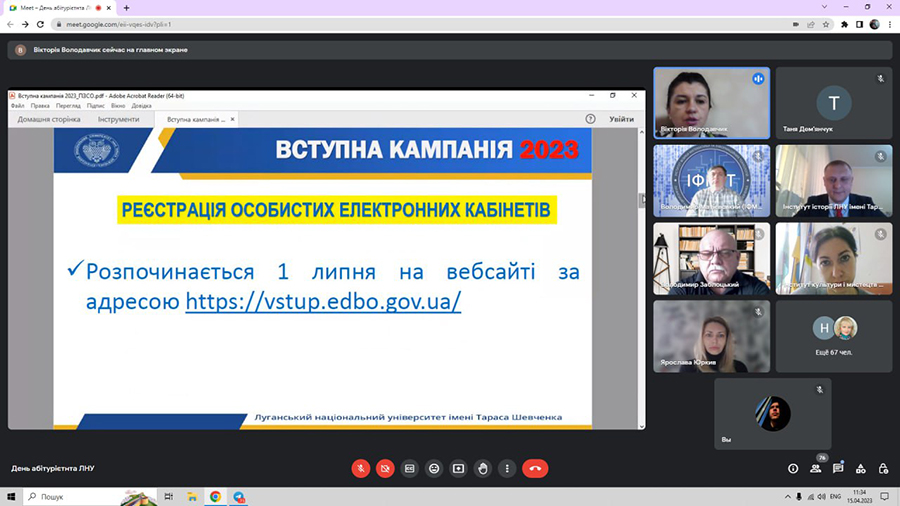Screen dimensions: 900x506
Task: Open Перегляд menu in Acrobat Reader
Action: point(68,106)
